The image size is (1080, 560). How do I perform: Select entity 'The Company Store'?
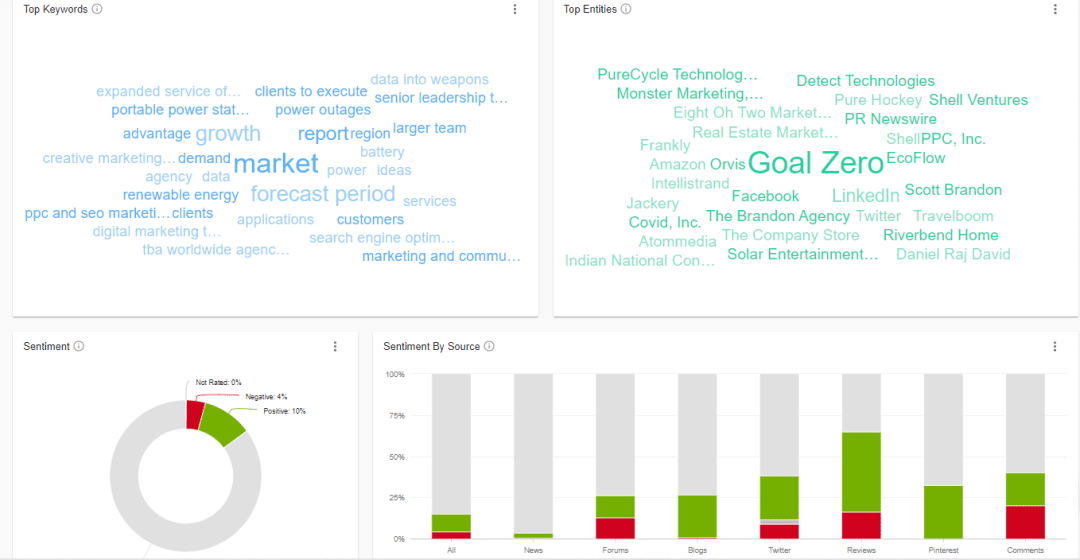pos(790,236)
